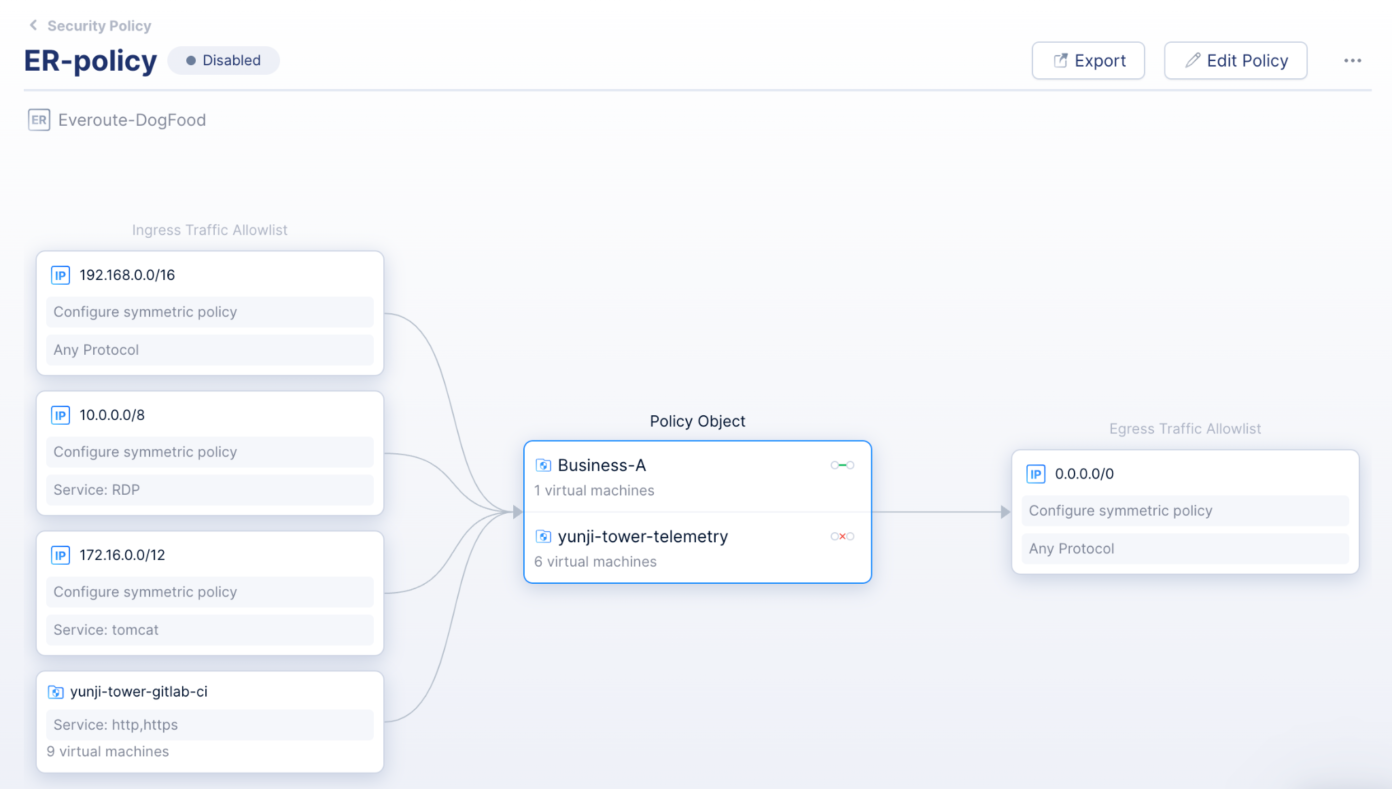Click the IP icon on the 10.0.0.0/8 card

pos(60,414)
